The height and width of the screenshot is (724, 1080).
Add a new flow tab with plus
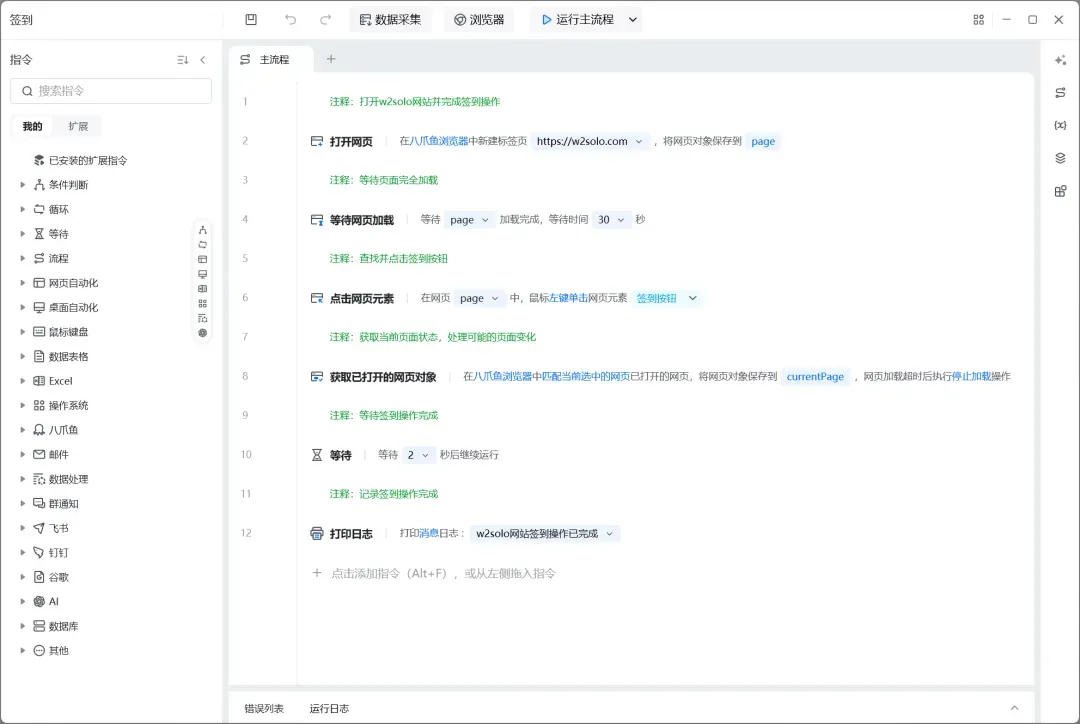[331, 59]
